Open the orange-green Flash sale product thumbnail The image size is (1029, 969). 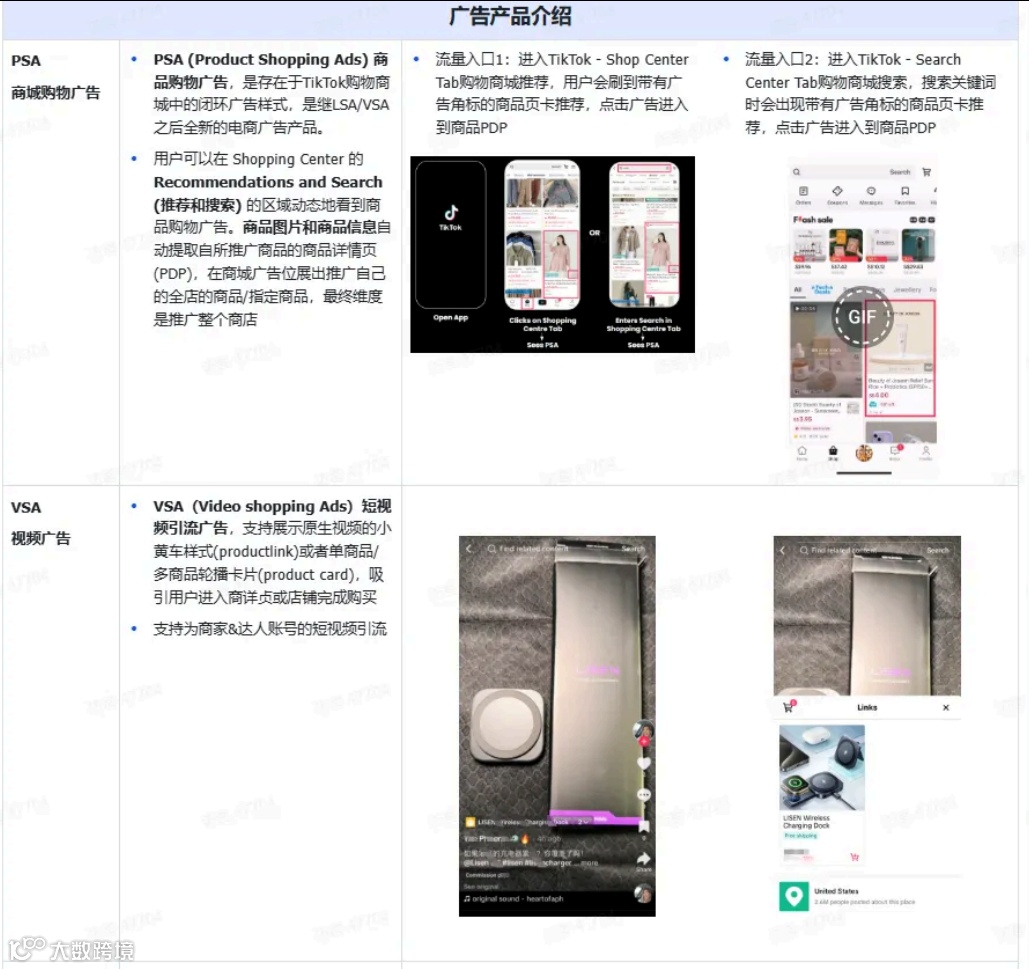[846, 246]
